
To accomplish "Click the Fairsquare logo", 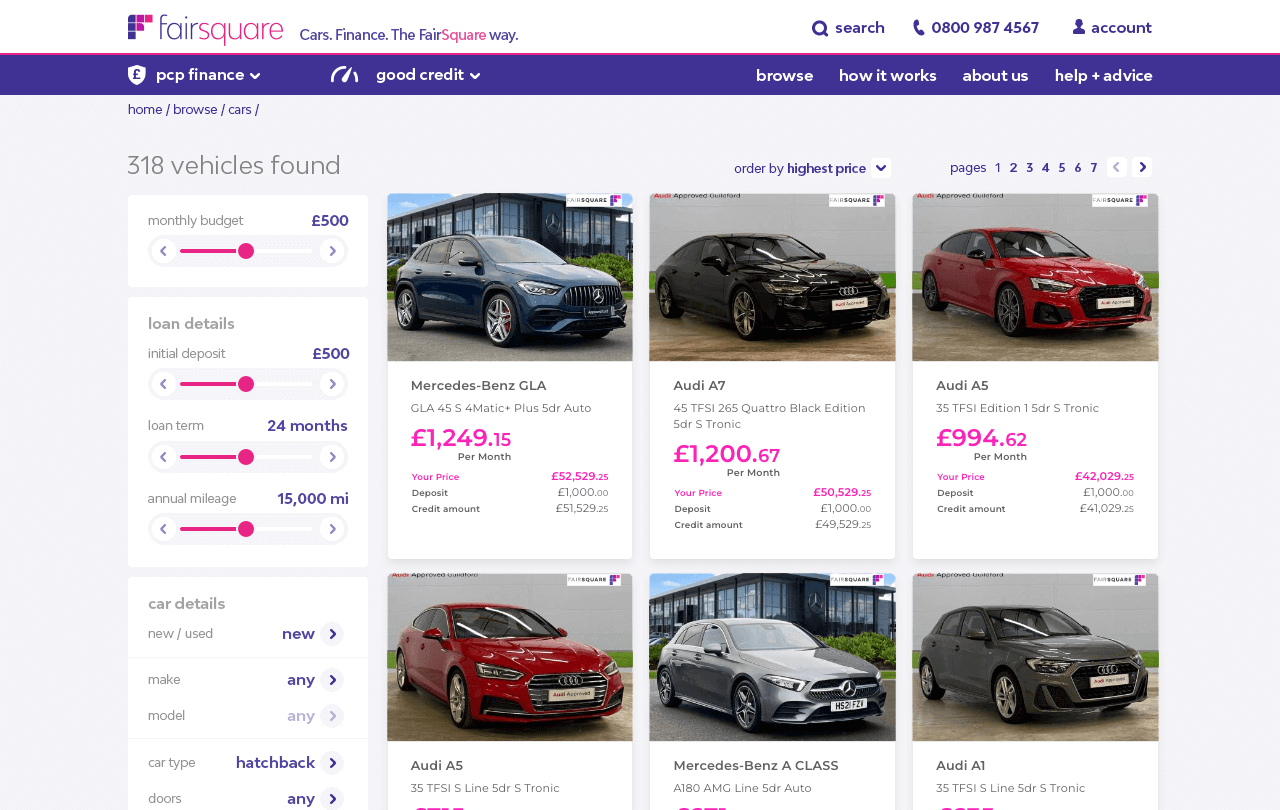I will (205, 29).
